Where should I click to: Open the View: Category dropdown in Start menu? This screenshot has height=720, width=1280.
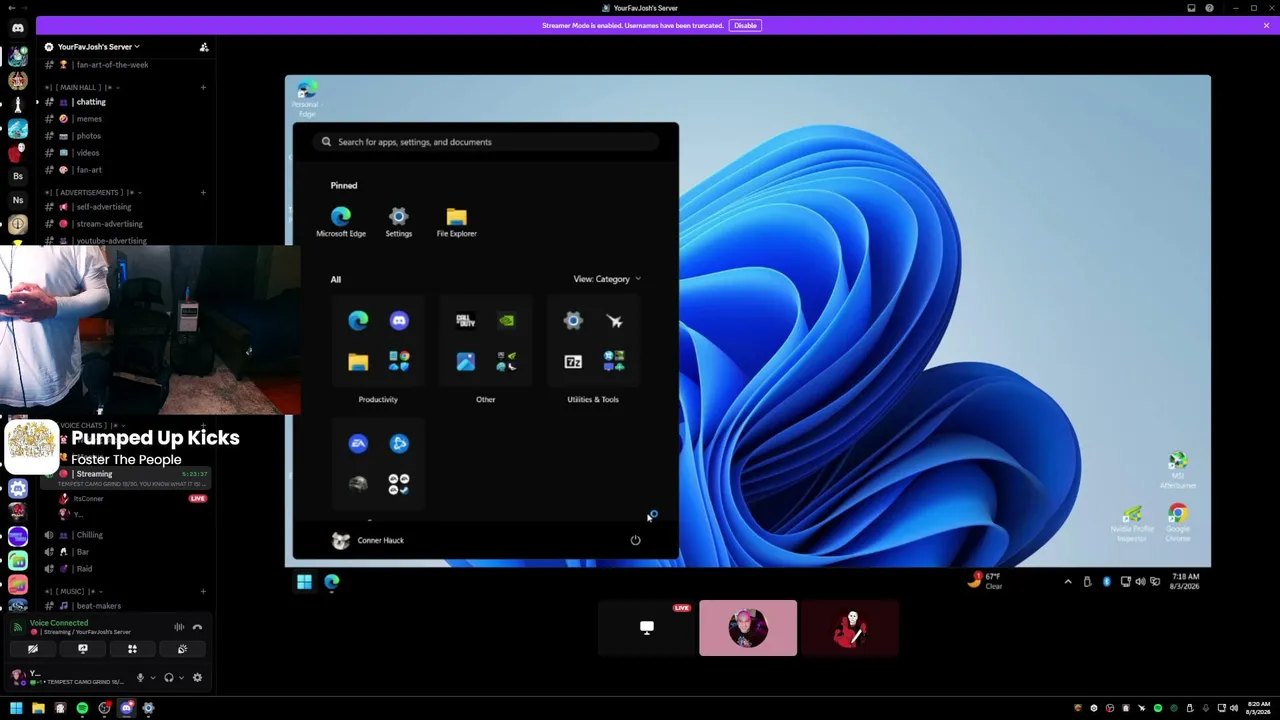(x=607, y=279)
